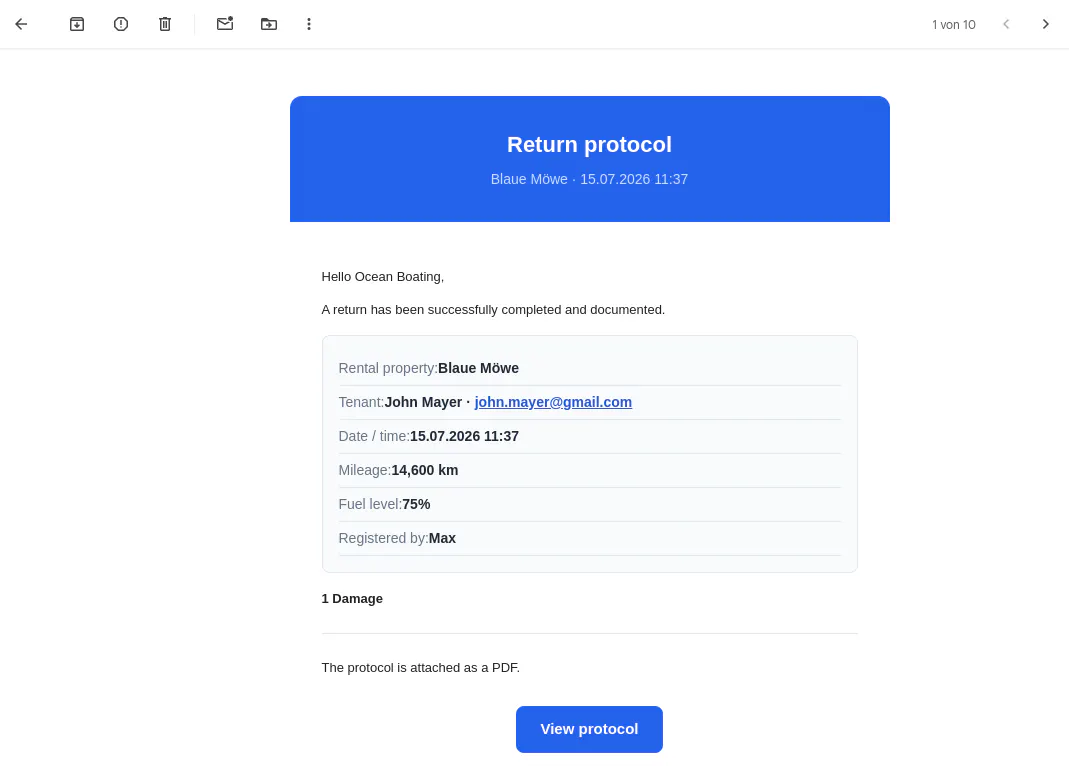Go to the next email with right chevron
The width and height of the screenshot is (1069, 766).
(x=1045, y=25)
